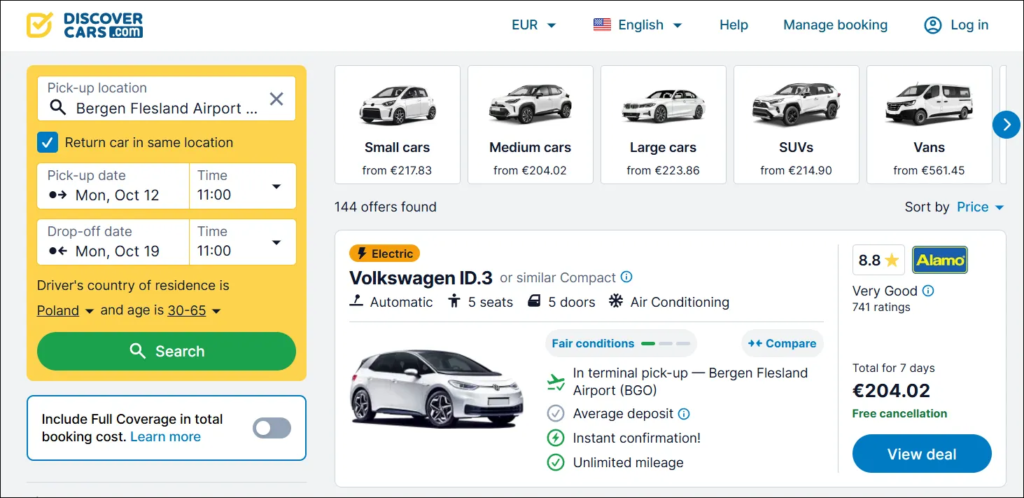Click the Log in link
The width and height of the screenshot is (1024, 498).
pyautogui.click(x=969, y=25)
